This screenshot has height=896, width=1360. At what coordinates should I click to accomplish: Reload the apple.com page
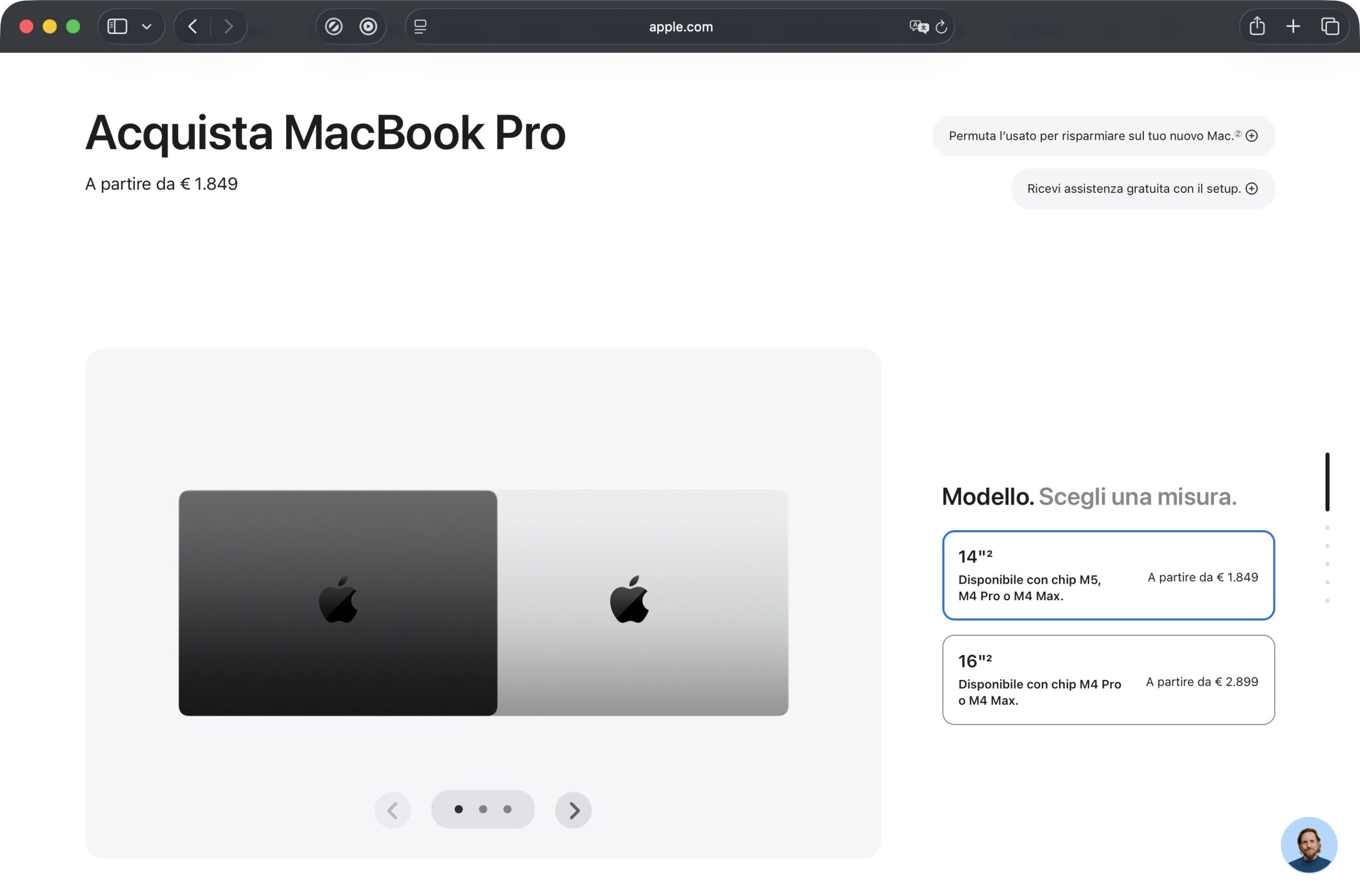pos(941,26)
